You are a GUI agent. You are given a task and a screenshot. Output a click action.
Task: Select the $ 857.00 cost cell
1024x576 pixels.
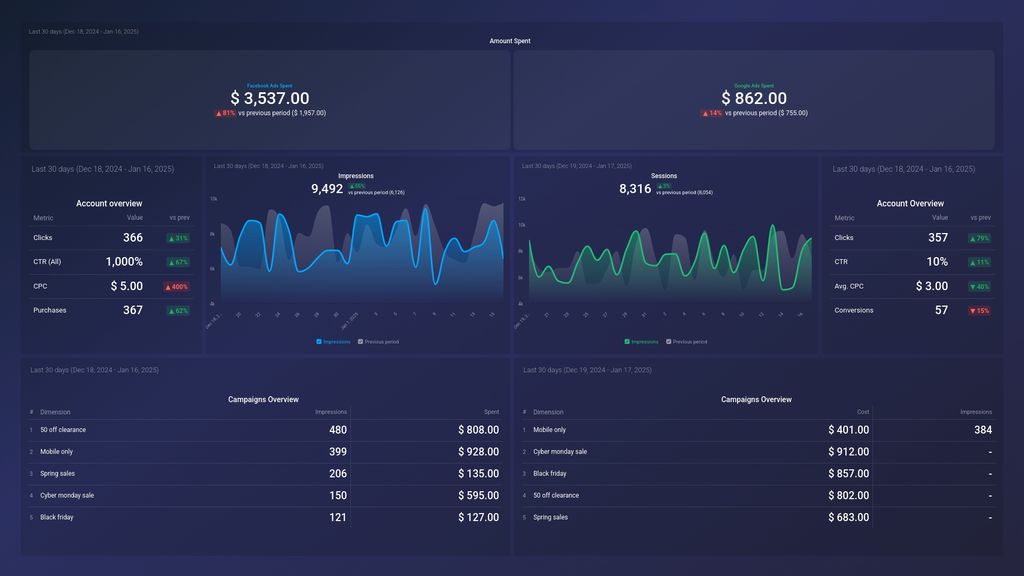[x=849, y=473]
